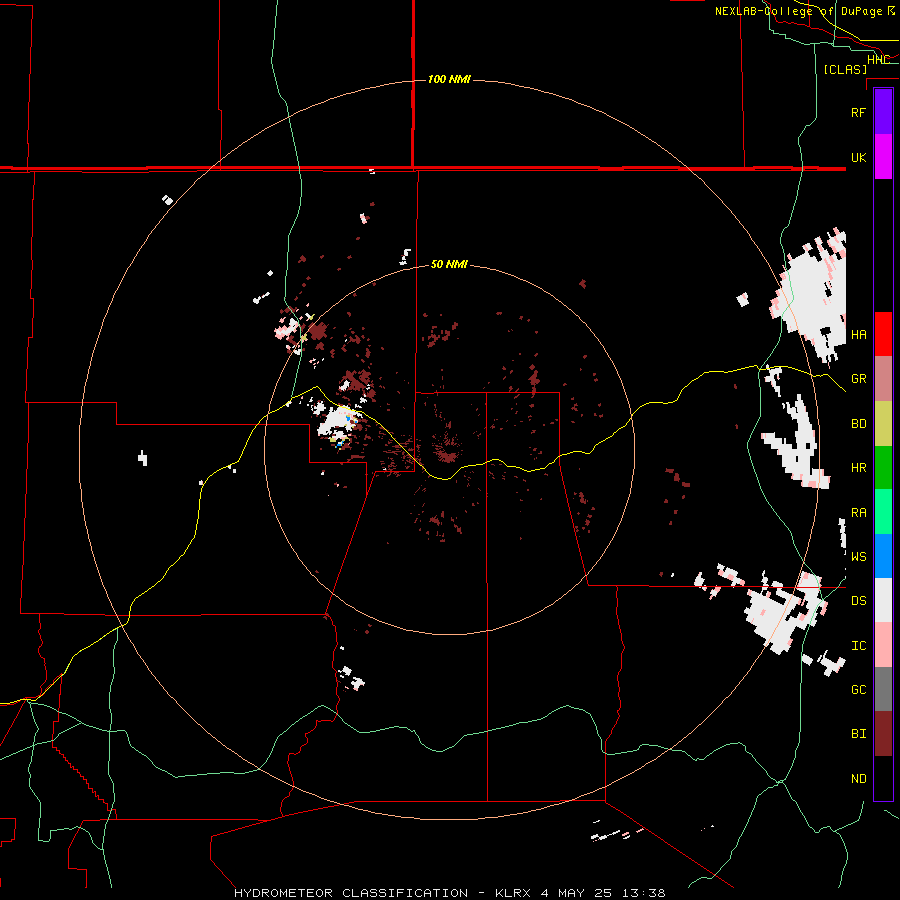Click the BI dark red swatch
Image resolution: width=900 pixels, height=900 pixels.
click(x=883, y=734)
